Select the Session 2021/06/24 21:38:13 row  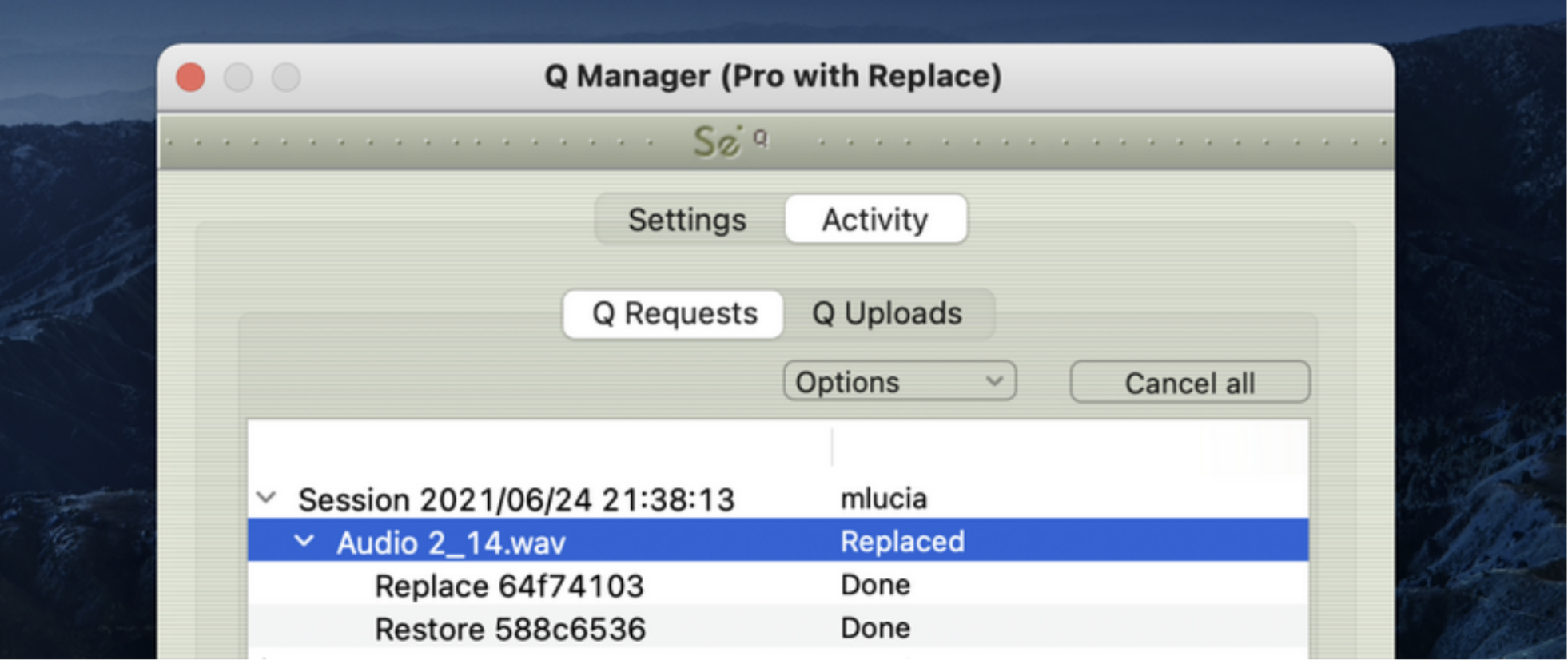click(x=778, y=499)
